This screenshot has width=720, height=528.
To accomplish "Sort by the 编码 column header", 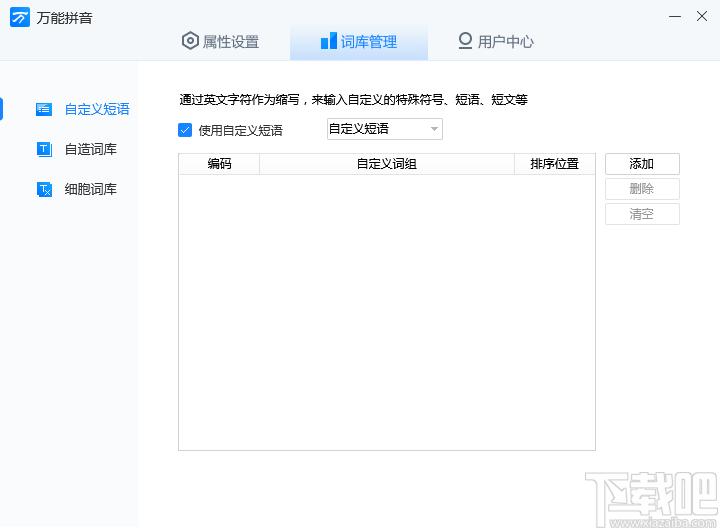I will tap(219, 164).
